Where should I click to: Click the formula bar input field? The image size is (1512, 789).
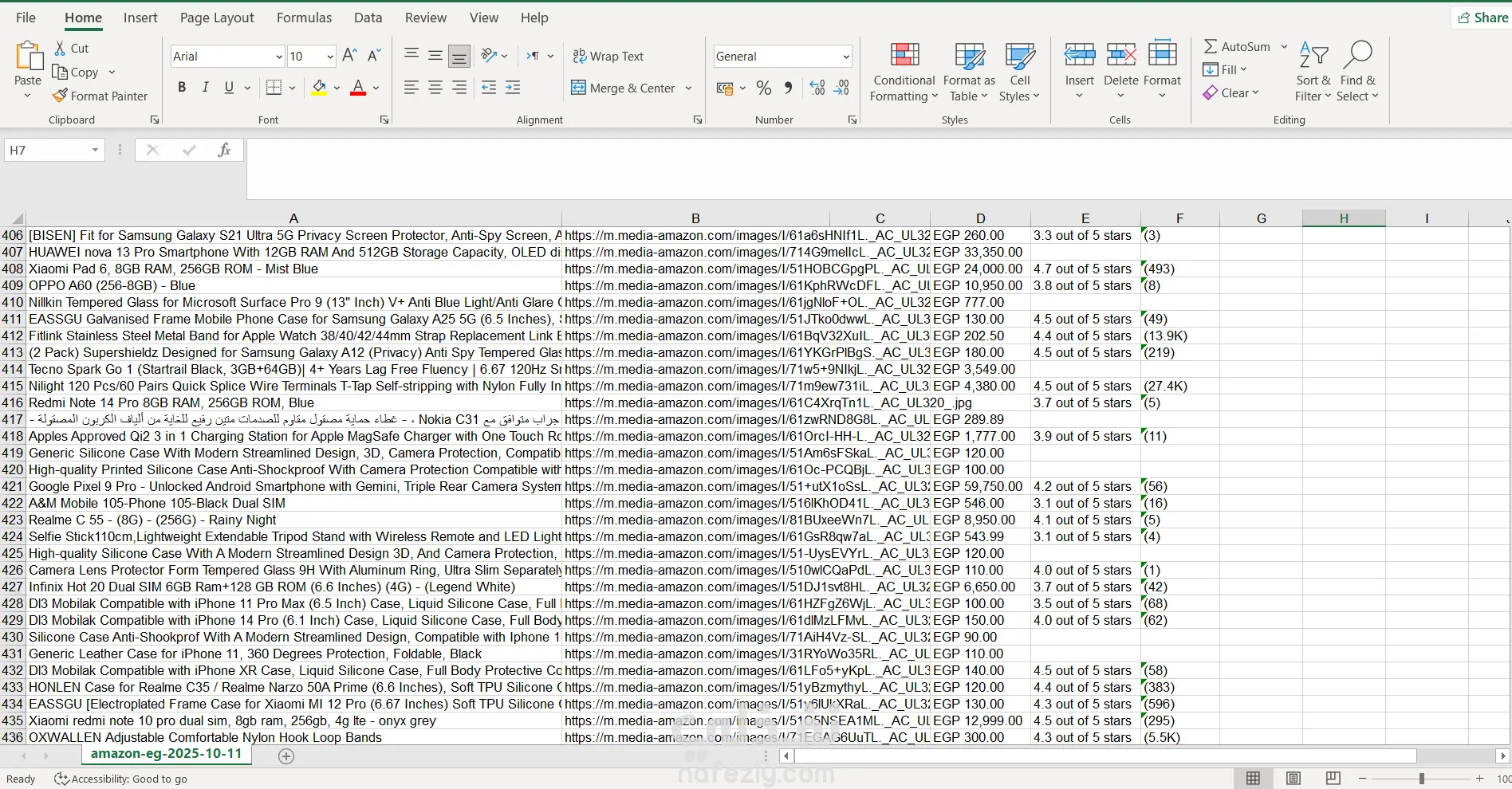(879, 168)
